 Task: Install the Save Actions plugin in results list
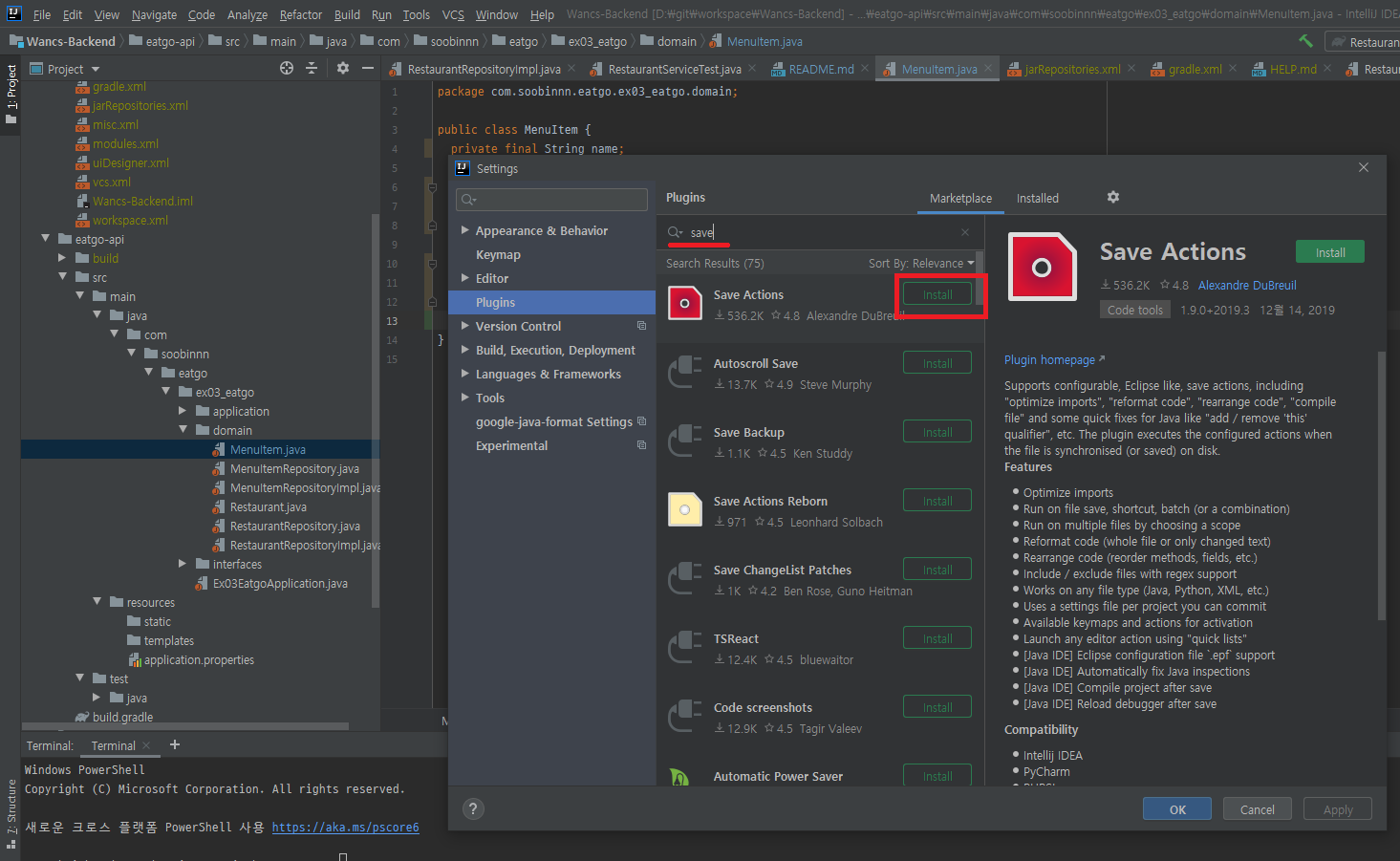point(937,294)
